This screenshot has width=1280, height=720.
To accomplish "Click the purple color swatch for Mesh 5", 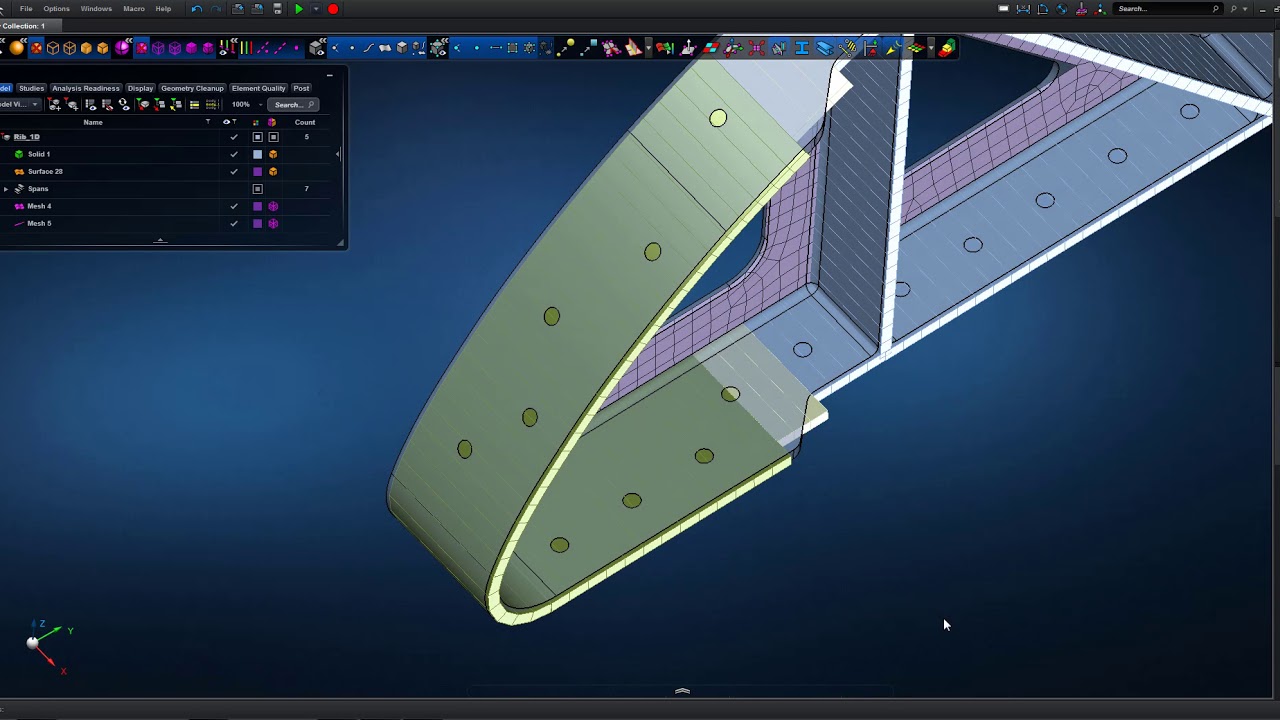I will (257, 223).
